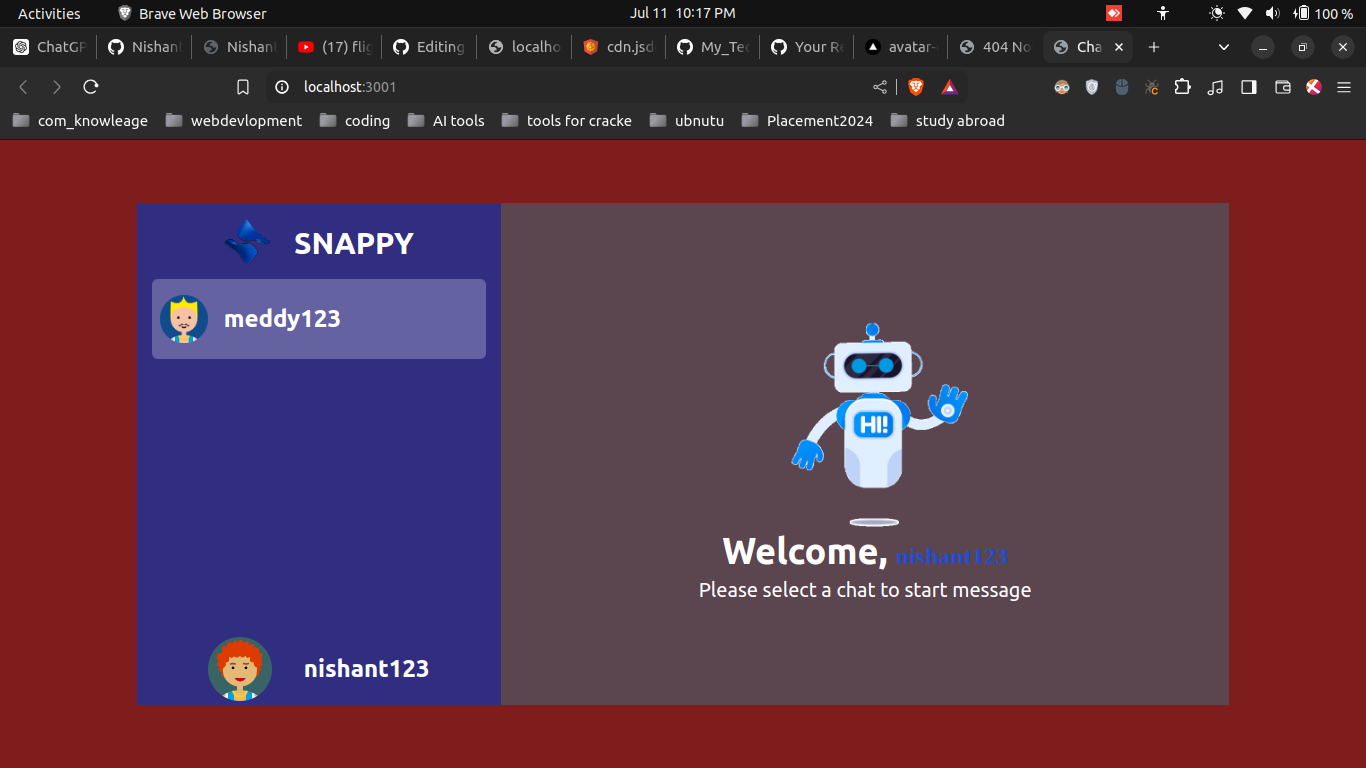This screenshot has height=768, width=1366.
Task: View site information icon in address bar
Action: (x=284, y=87)
